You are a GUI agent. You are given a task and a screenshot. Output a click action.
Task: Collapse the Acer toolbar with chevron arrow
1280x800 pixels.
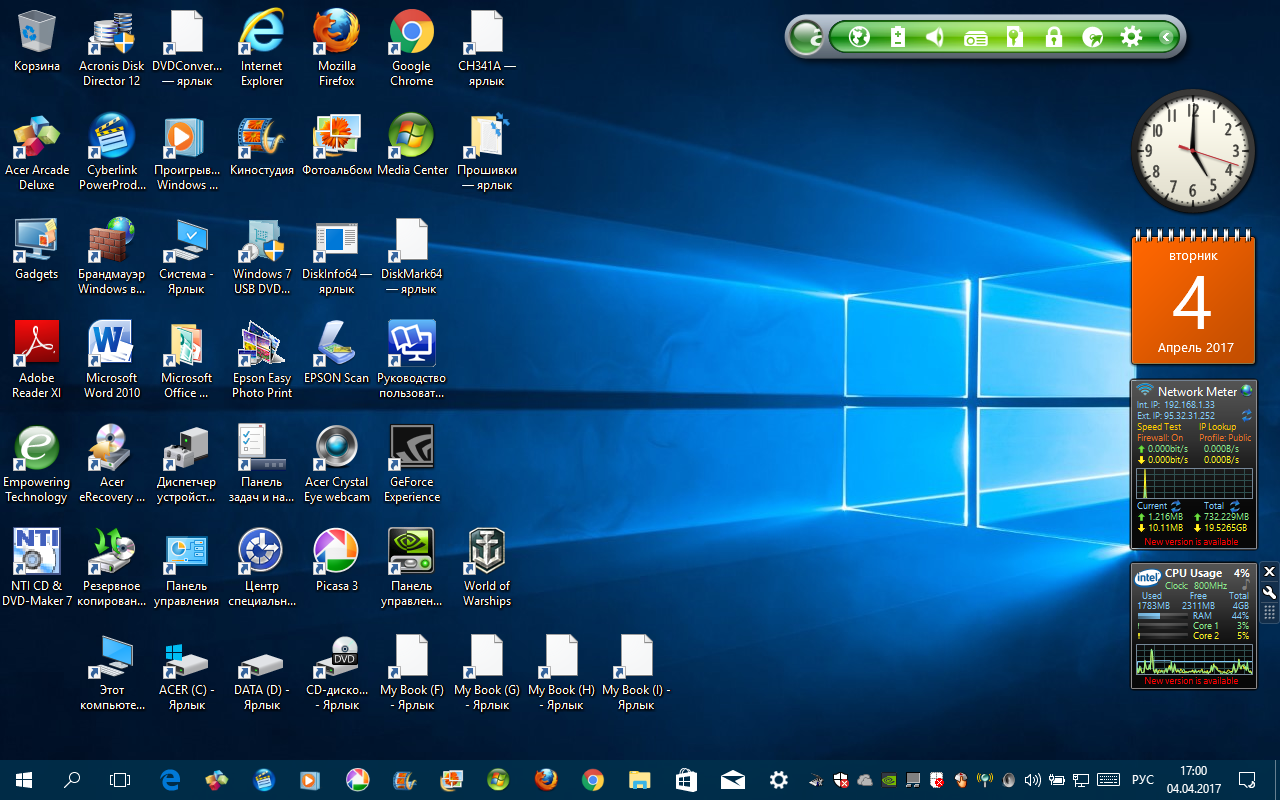(x=1165, y=37)
